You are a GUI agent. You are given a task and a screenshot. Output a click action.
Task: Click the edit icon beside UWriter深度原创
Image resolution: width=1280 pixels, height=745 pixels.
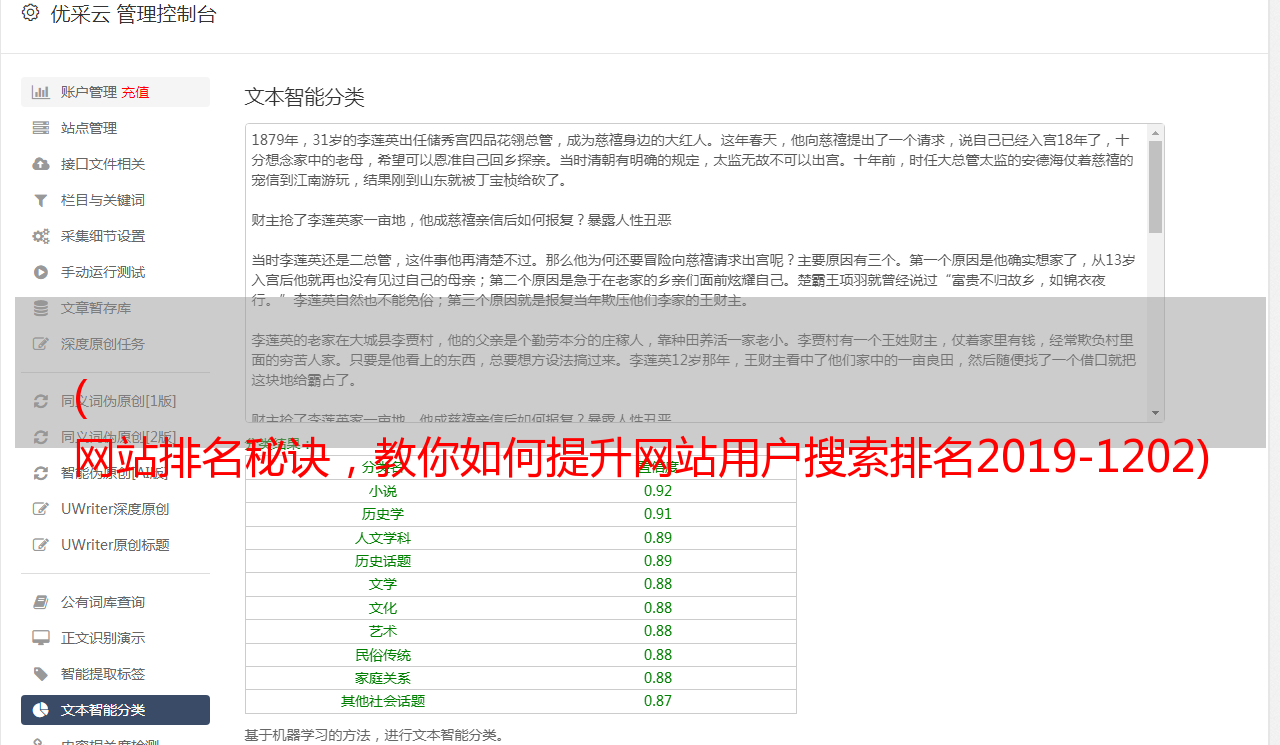[x=41, y=509]
